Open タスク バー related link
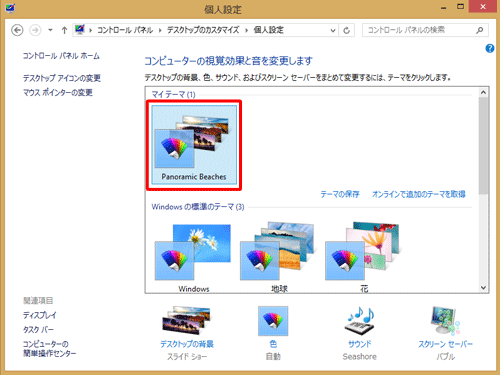The image size is (500, 375). pos(38,330)
